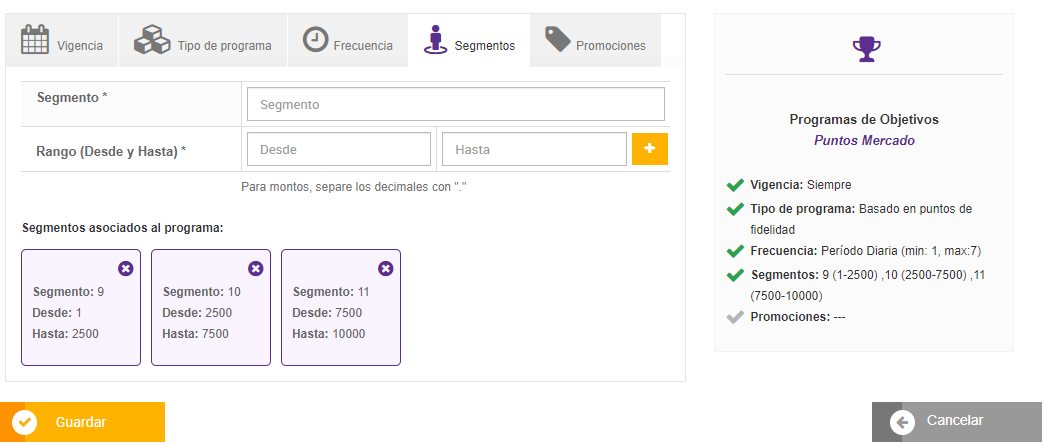Go to the Frecuencia tab

pyautogui.click(x=363, y=45)
